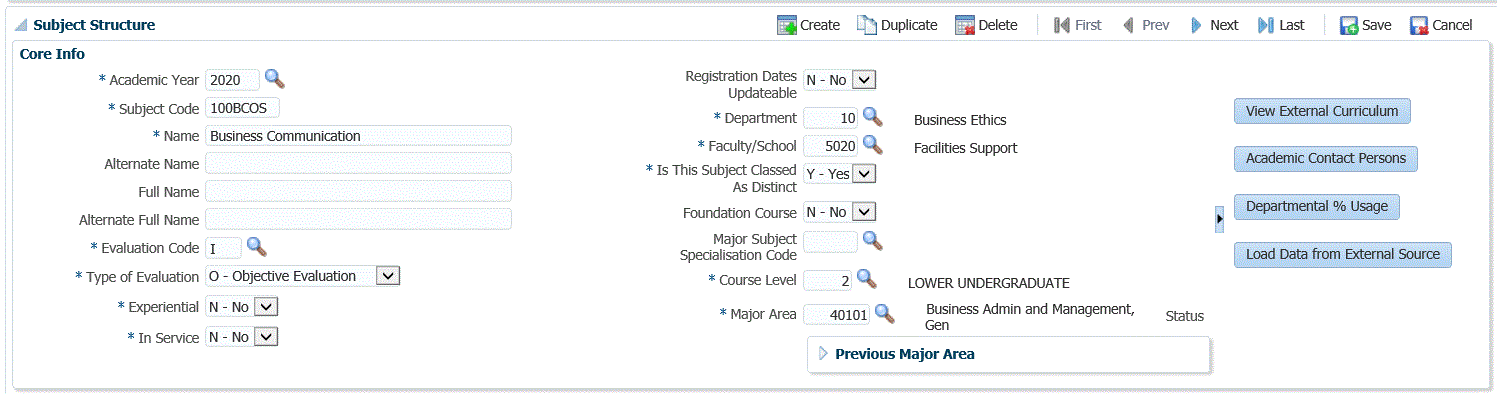This screenshot has width=1497, height=394.
Task: Click the Subject Code field
Action: 243,107
